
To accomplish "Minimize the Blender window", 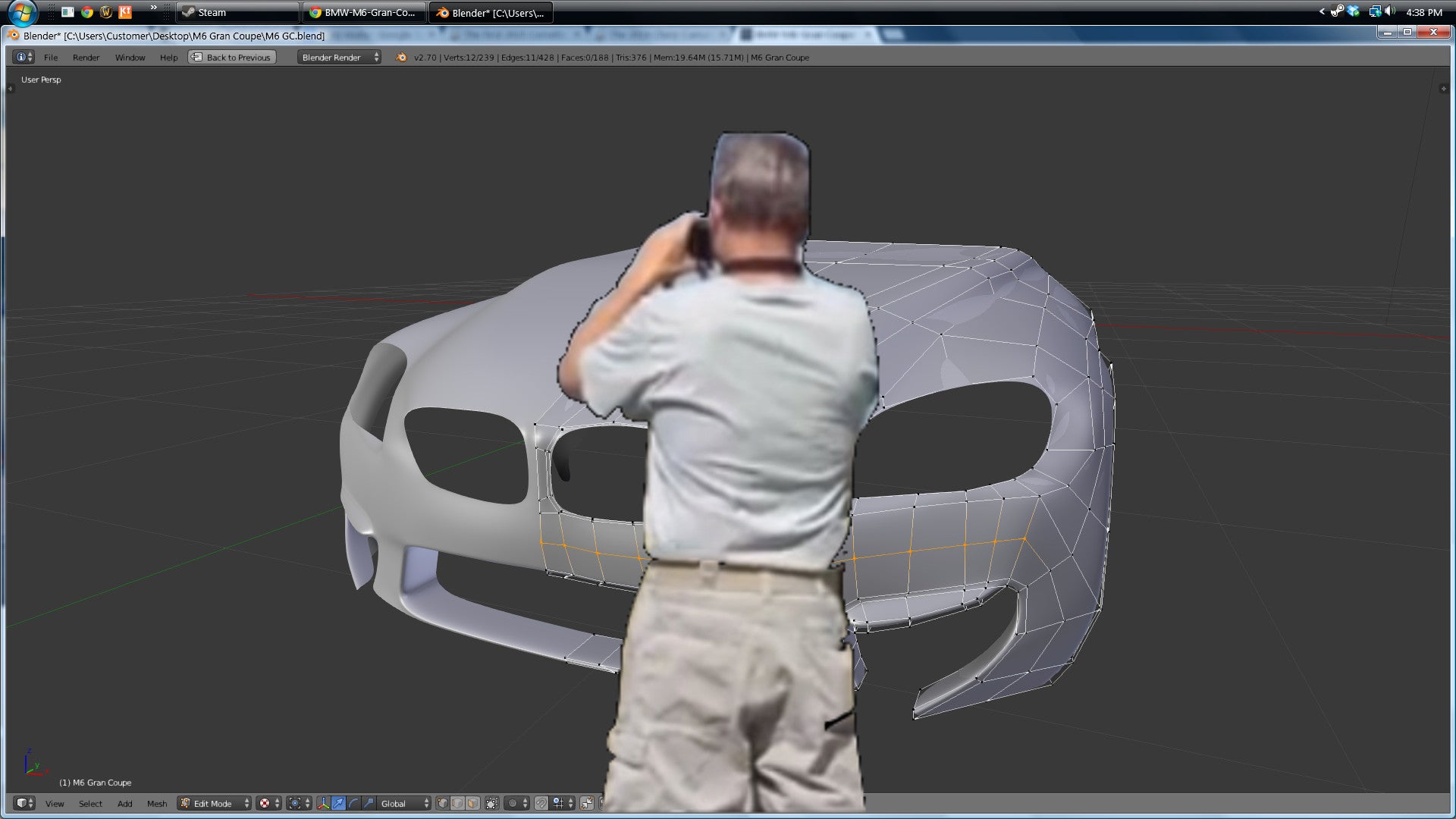I will pos(1387,33).
